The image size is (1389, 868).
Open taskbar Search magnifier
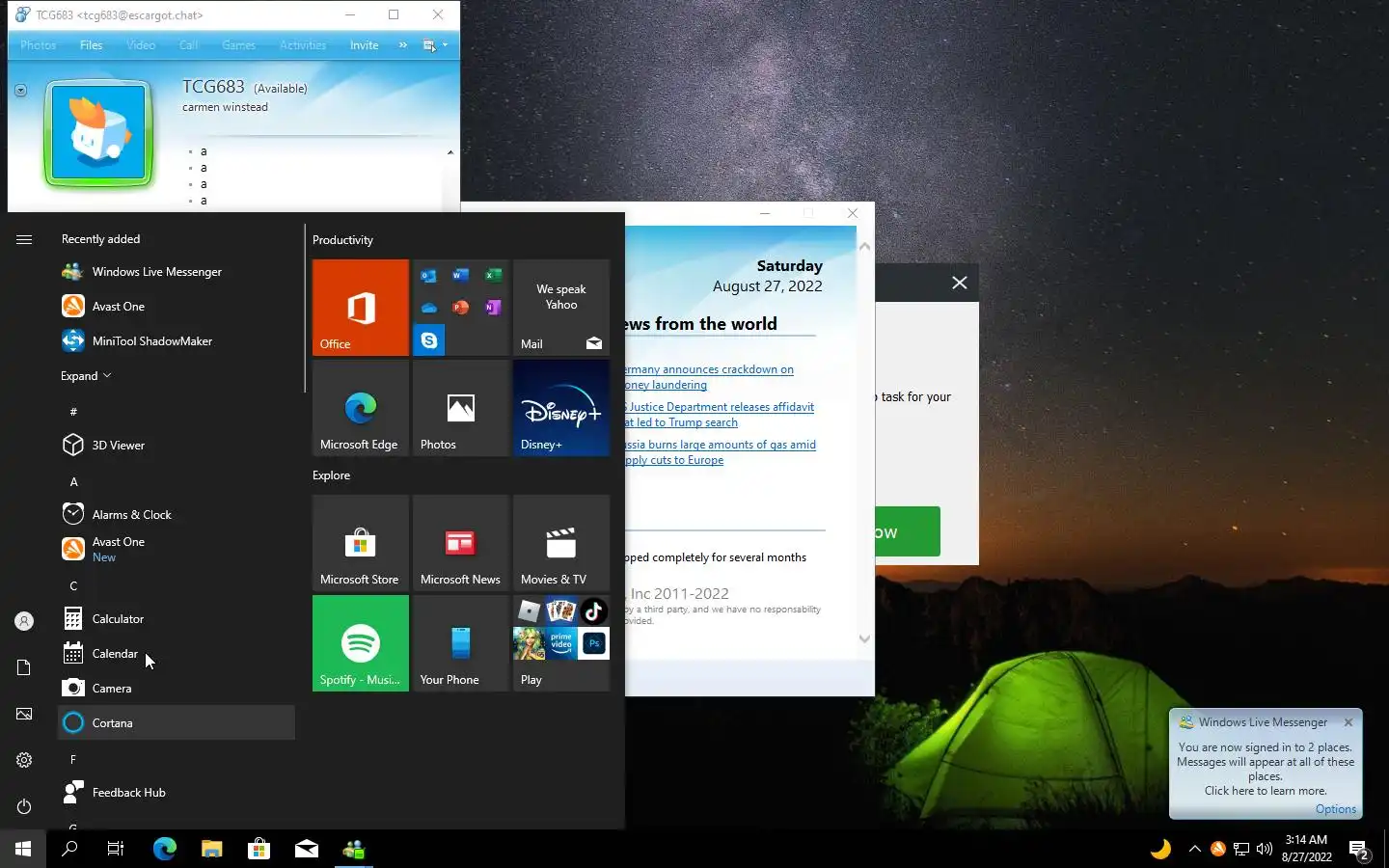coord(69,849)
